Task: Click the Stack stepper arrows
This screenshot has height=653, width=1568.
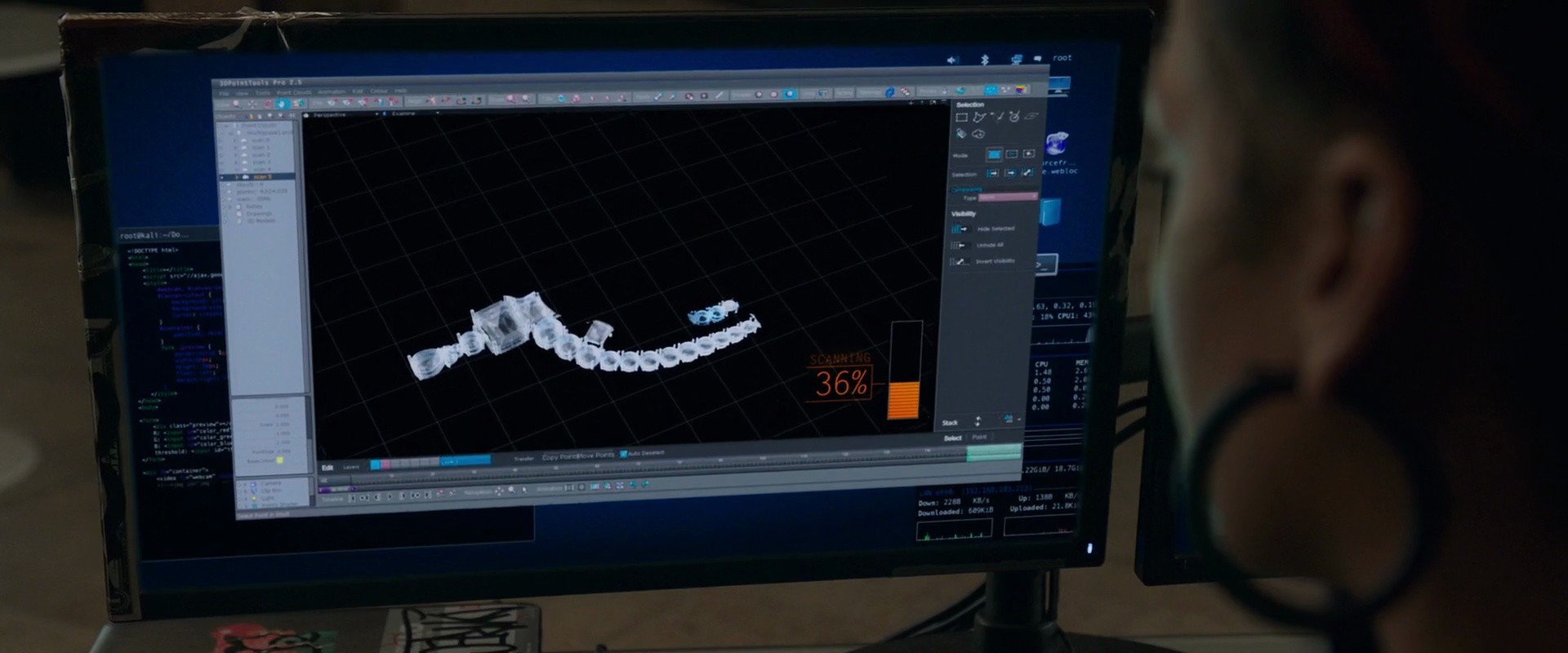Action: click(978, 421)
